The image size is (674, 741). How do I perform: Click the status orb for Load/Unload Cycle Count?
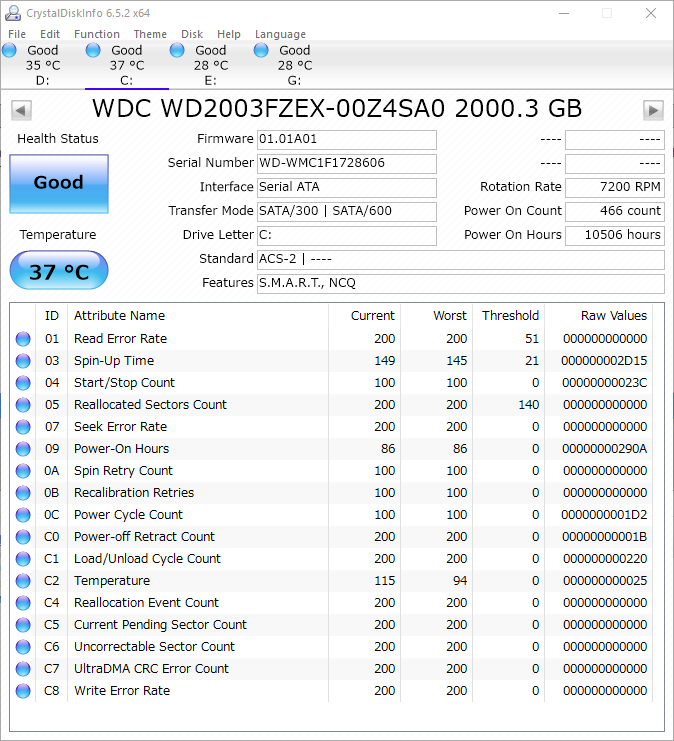pos(23,559)
